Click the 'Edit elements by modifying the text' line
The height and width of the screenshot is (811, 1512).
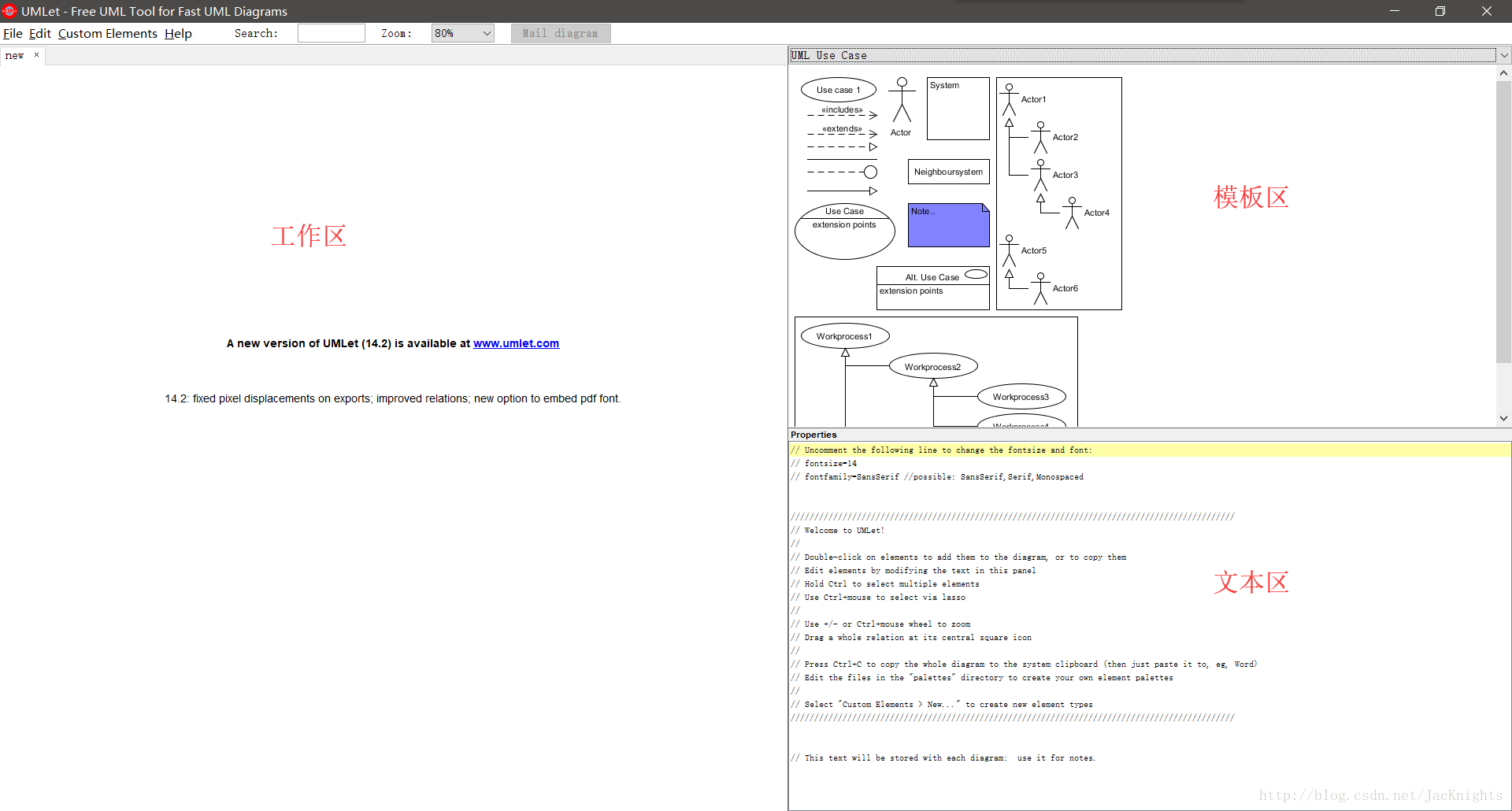tap(913, 571)
